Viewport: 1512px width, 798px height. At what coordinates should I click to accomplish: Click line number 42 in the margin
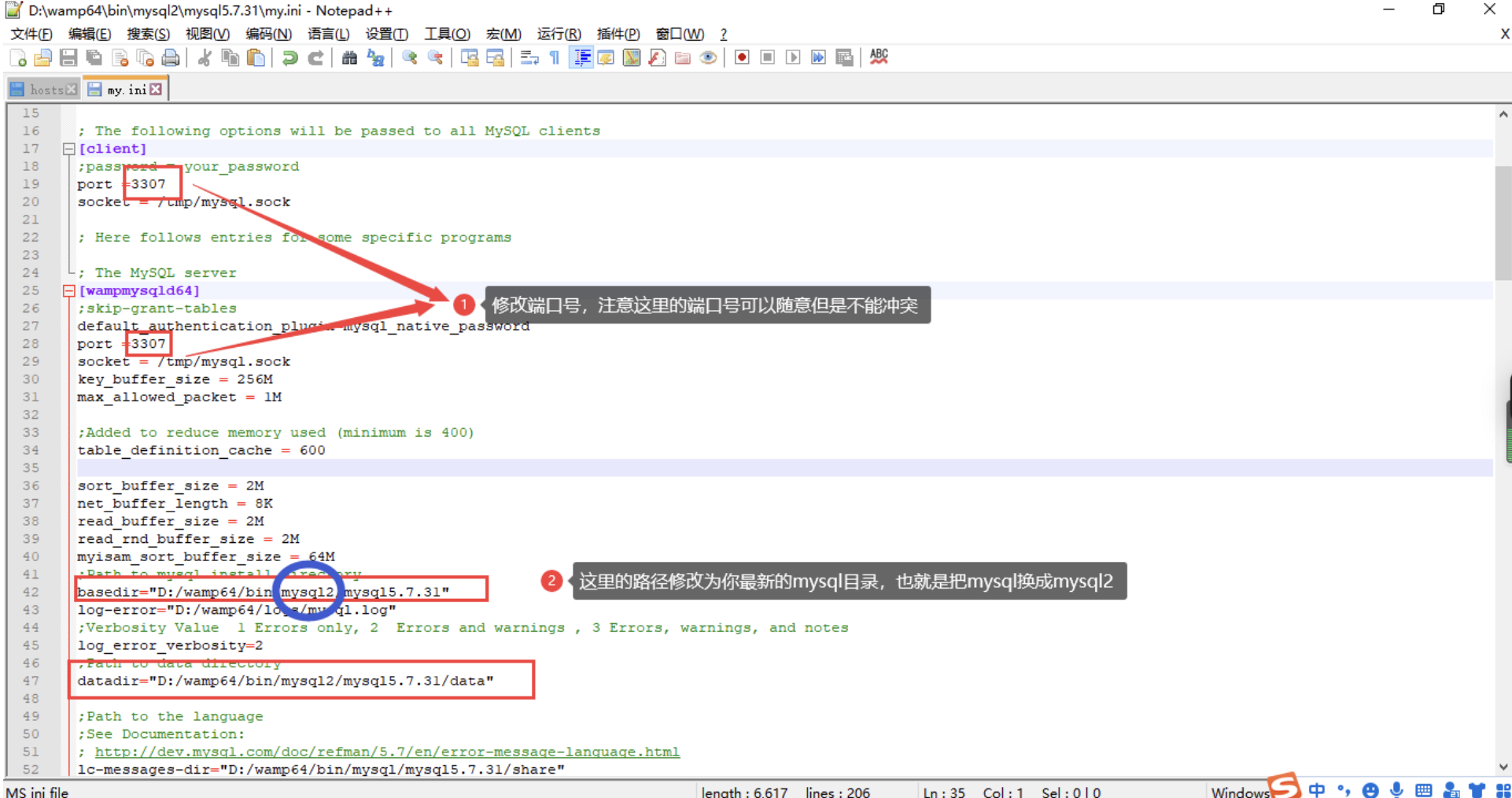[31, 592]
